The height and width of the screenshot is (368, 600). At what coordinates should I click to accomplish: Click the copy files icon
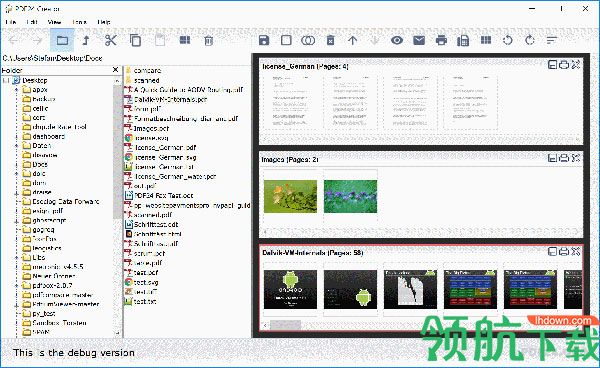(135, 40)
